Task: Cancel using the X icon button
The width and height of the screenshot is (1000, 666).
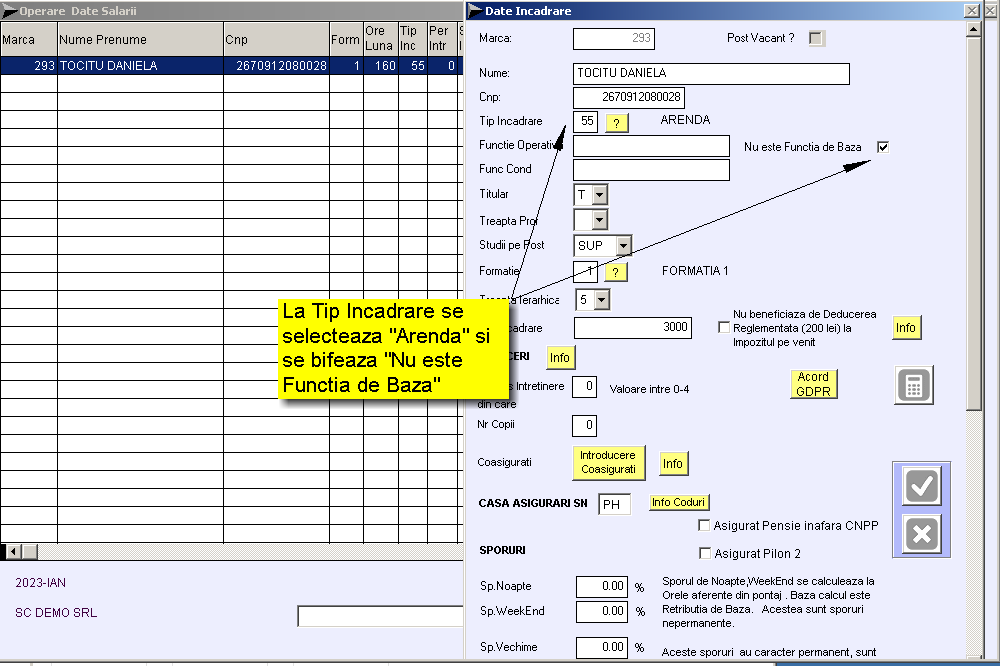Action: pos(921,534)
